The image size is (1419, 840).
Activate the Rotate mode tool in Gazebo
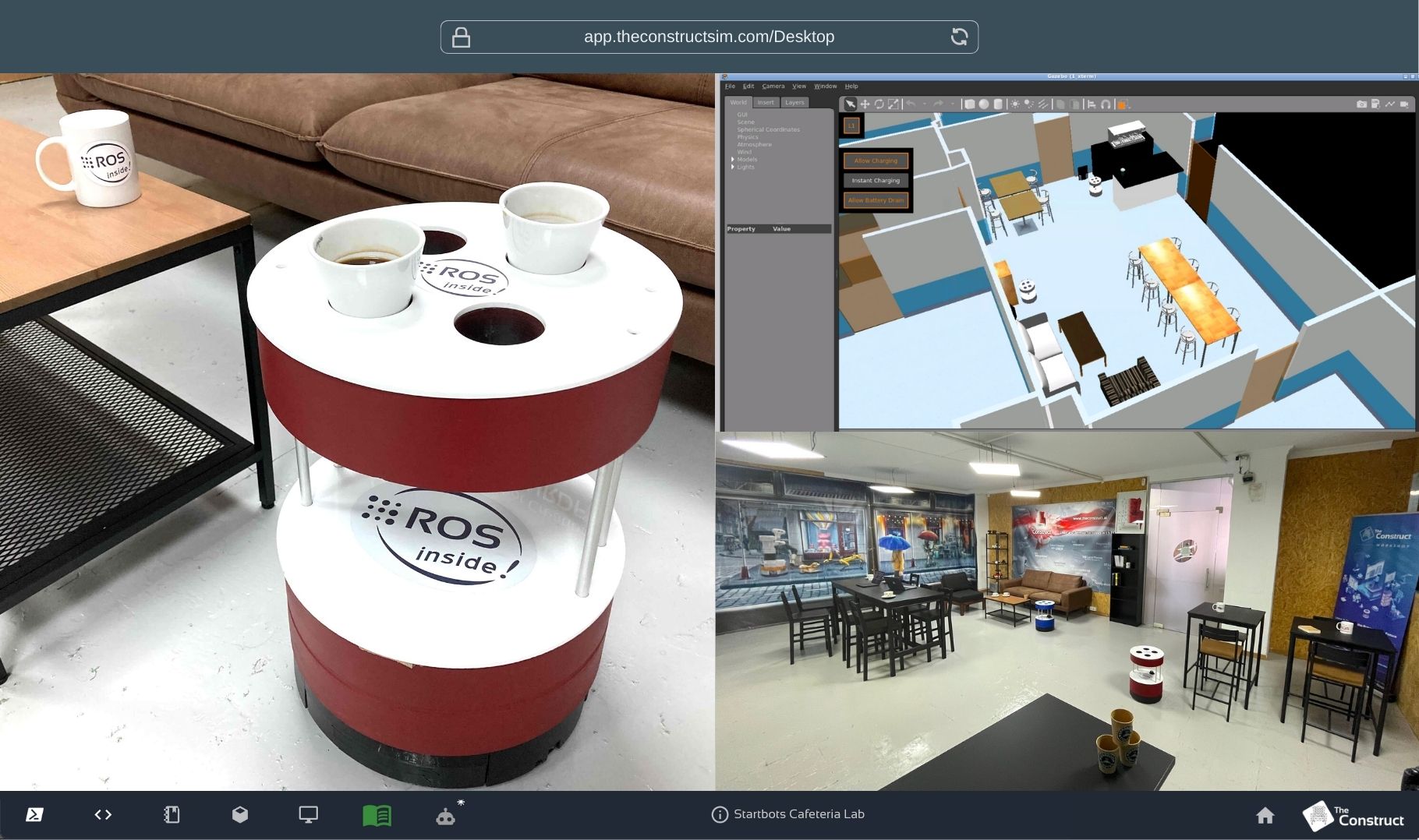click(879, 104)
